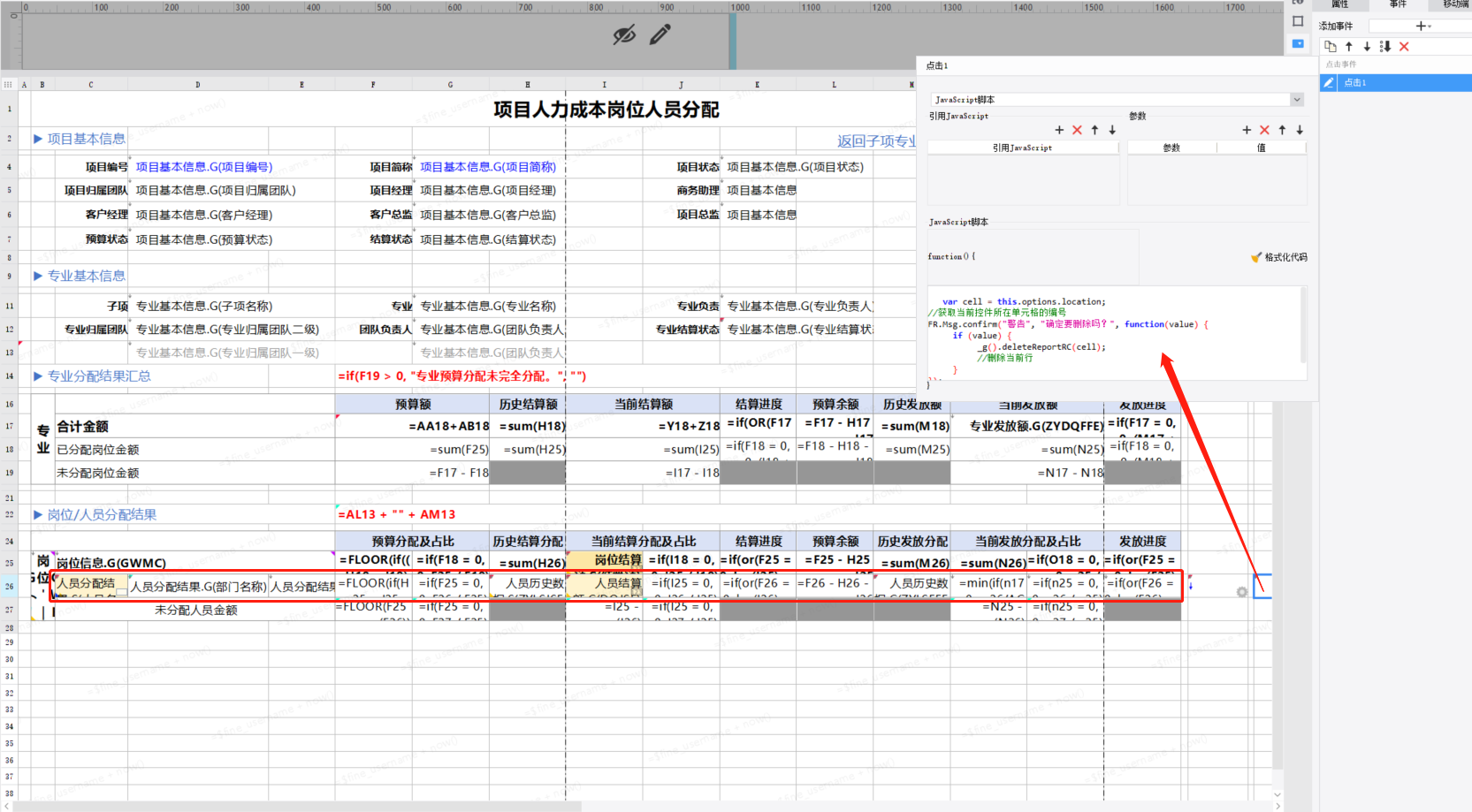The width and height of the screenshot is (1472, 812).
Task: Click column header D
Action: click(x=198, y=85)
